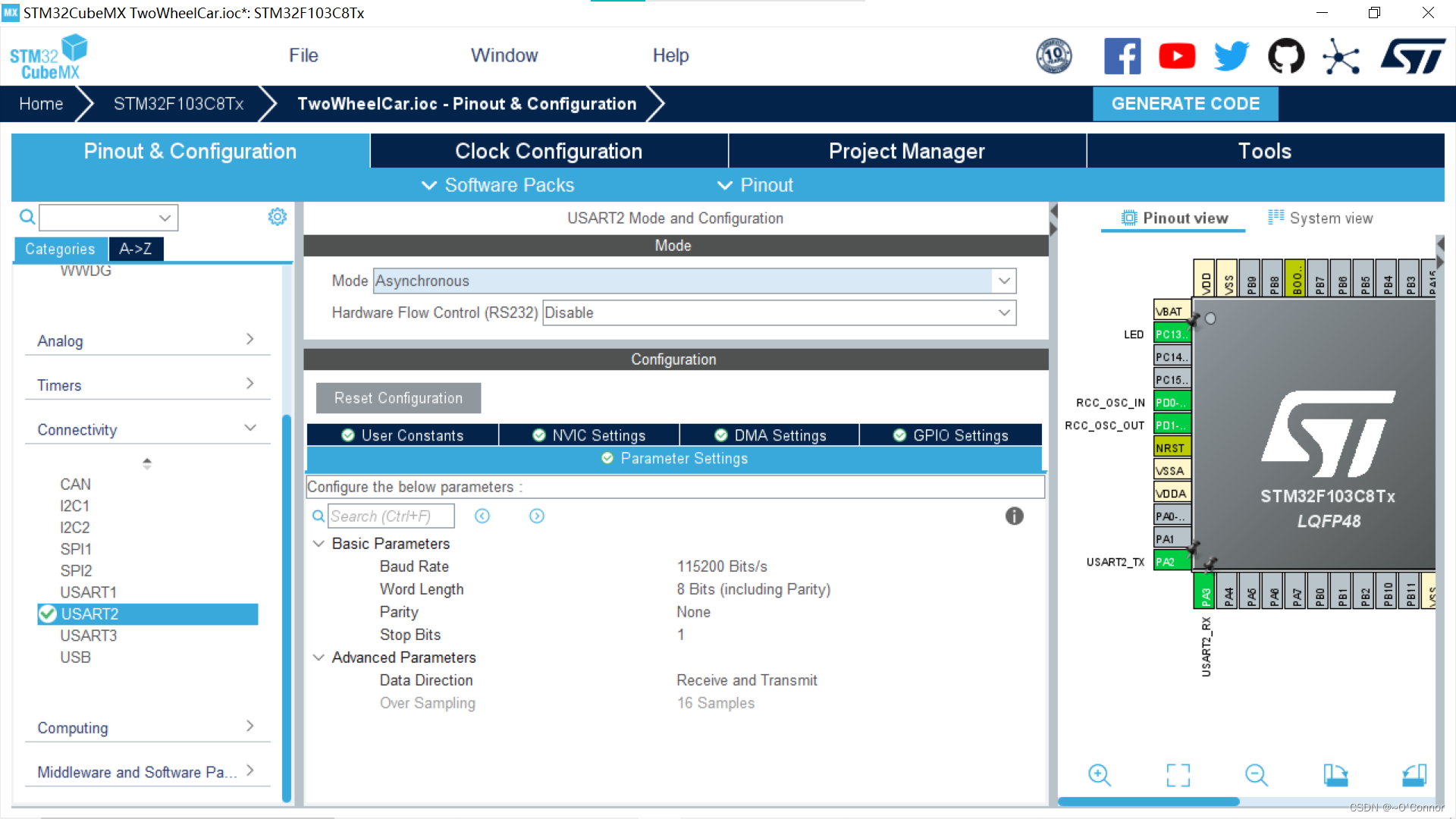Click the parameter info icon
Viewport: 1456px width, 819px height.
click(1014, 516)
